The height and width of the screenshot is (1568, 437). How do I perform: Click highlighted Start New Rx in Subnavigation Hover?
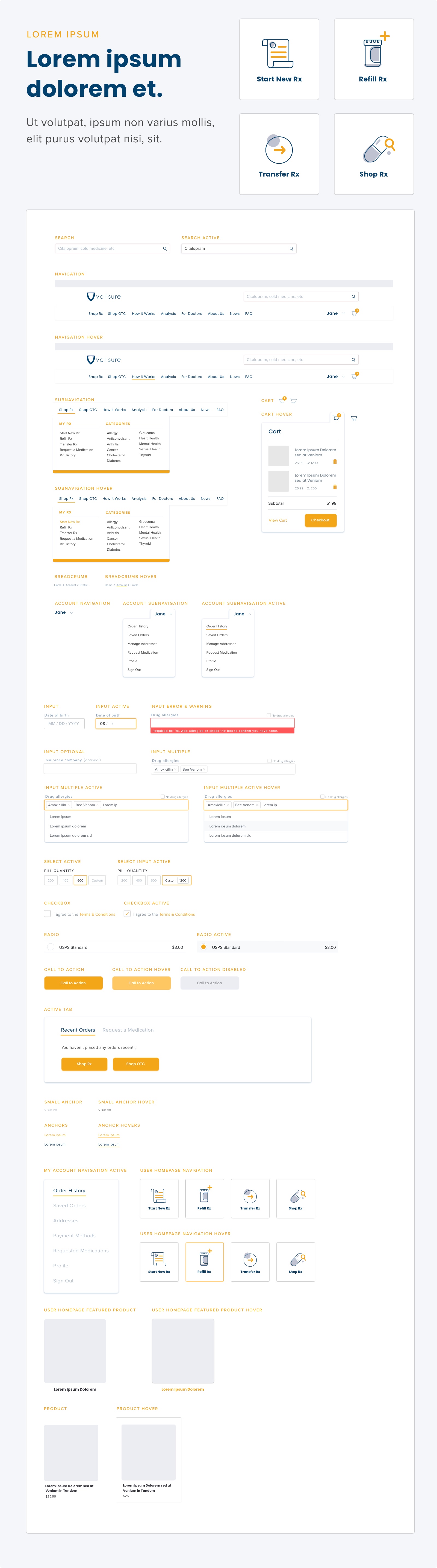coord(69,522)
